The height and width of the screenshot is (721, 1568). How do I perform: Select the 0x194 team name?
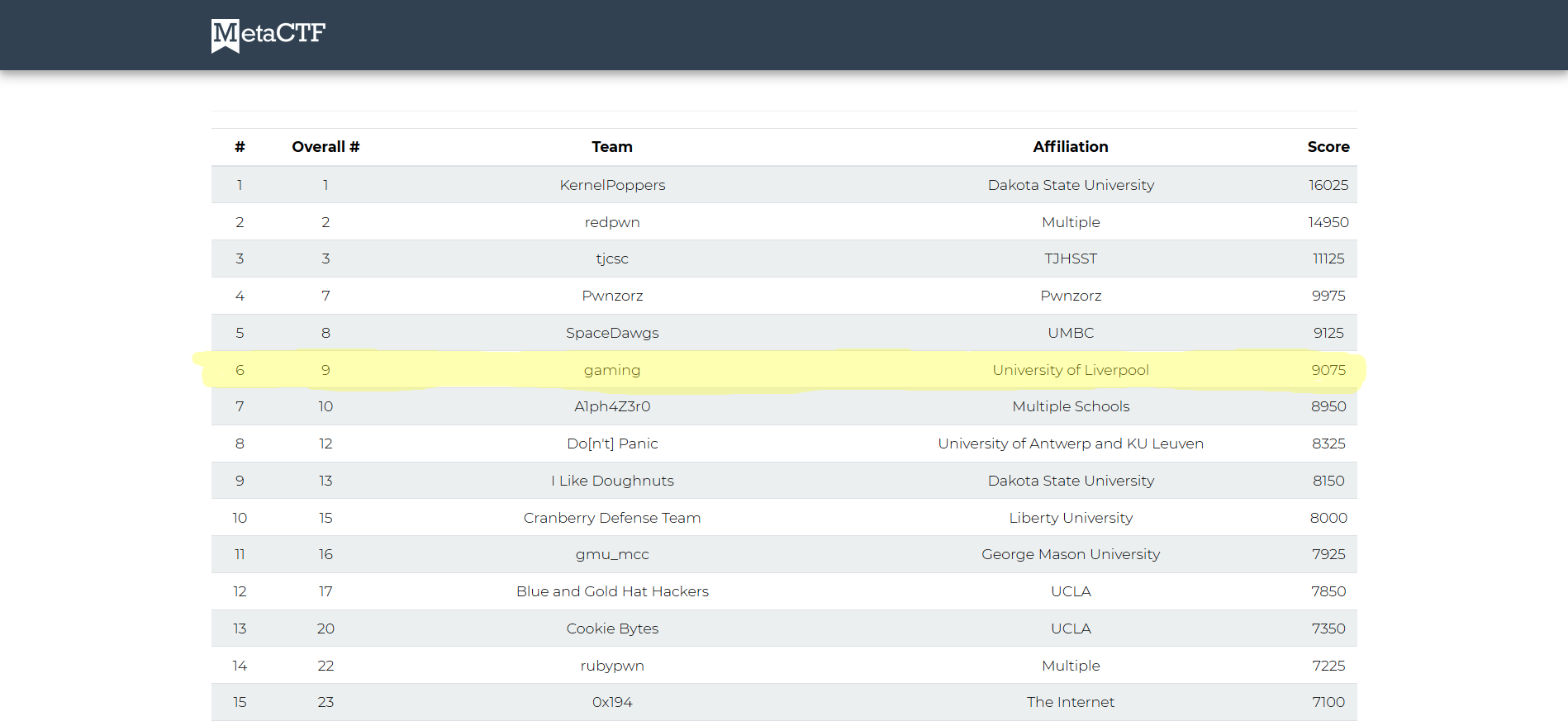(612, 702)
